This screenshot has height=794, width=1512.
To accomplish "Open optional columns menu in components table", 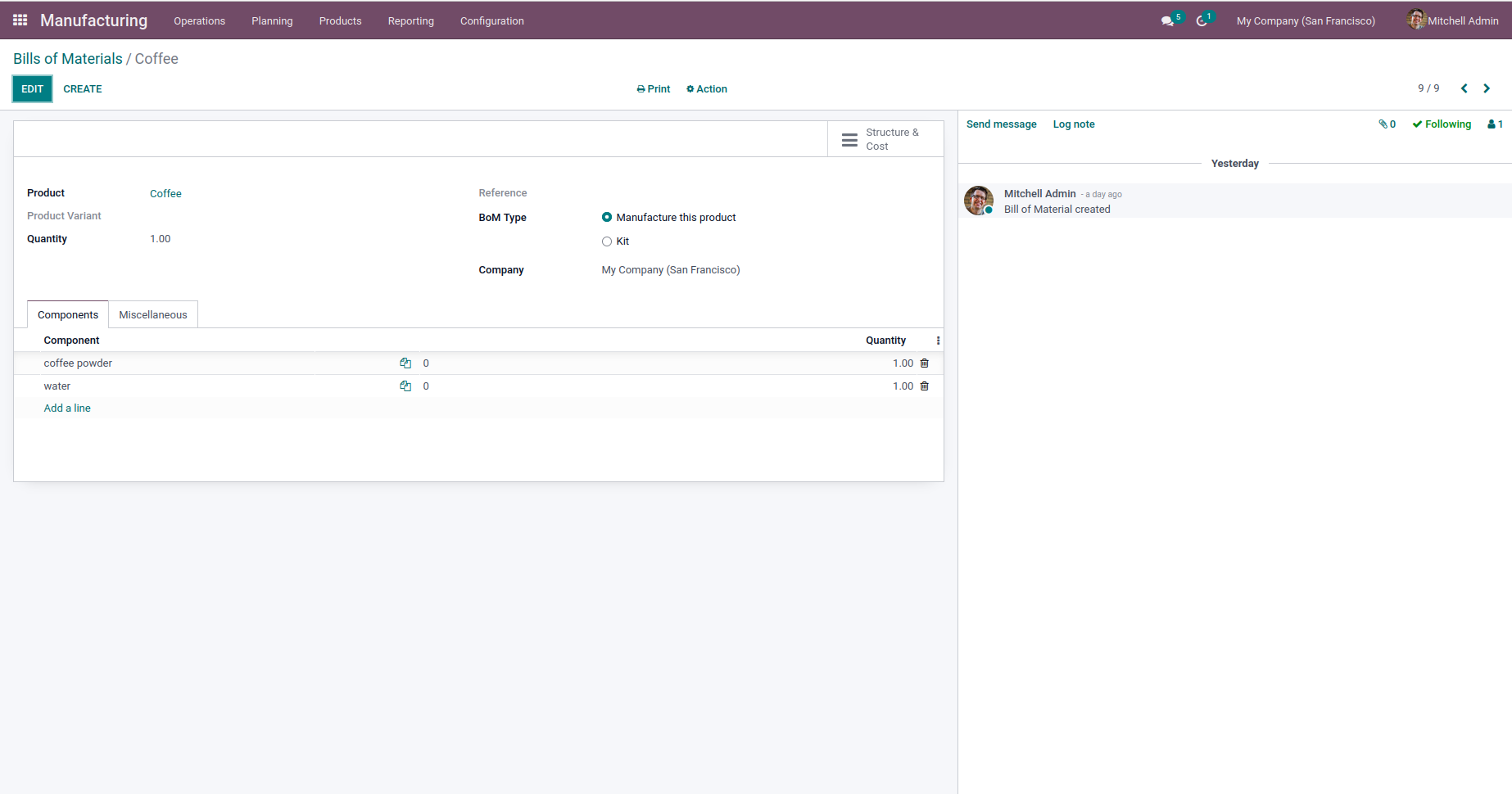I will tap(938, 341).
